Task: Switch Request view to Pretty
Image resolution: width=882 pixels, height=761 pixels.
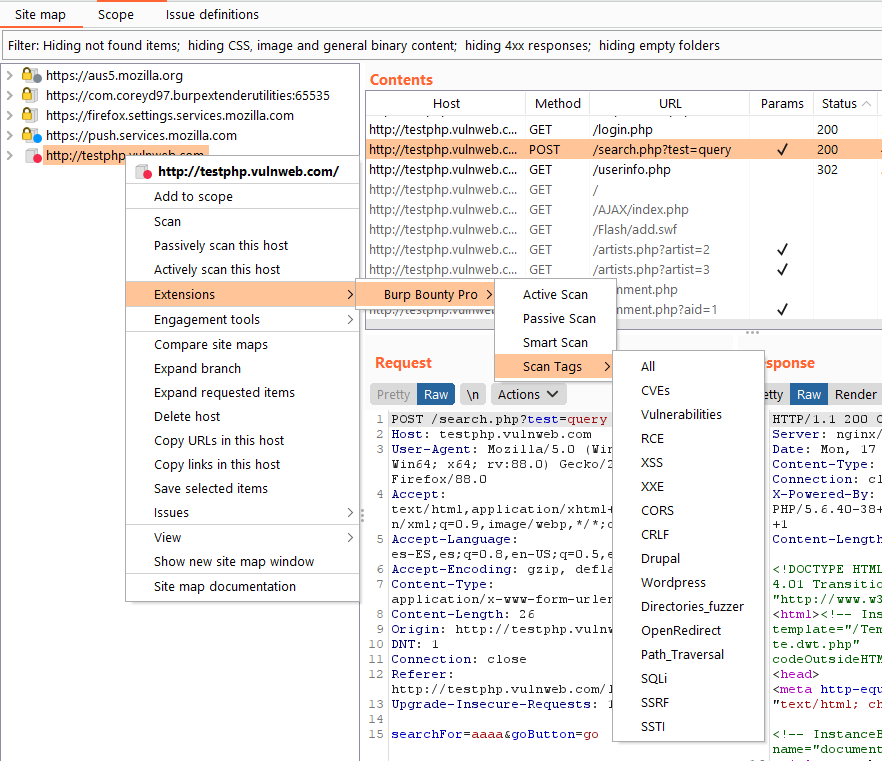Action: [393, 394]
